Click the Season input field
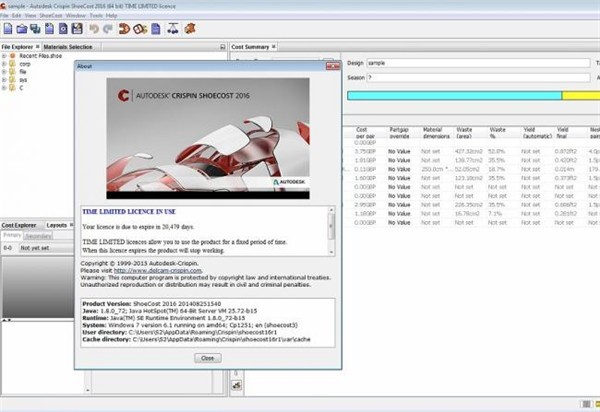The height and width of the screenshot is (412, 600). coord(478,78)
